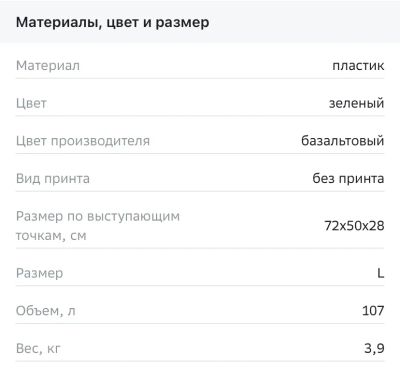Click the '3,9' weight value
Screen dimensions: 400x378
pyautogui.click(x=374, y=349)
